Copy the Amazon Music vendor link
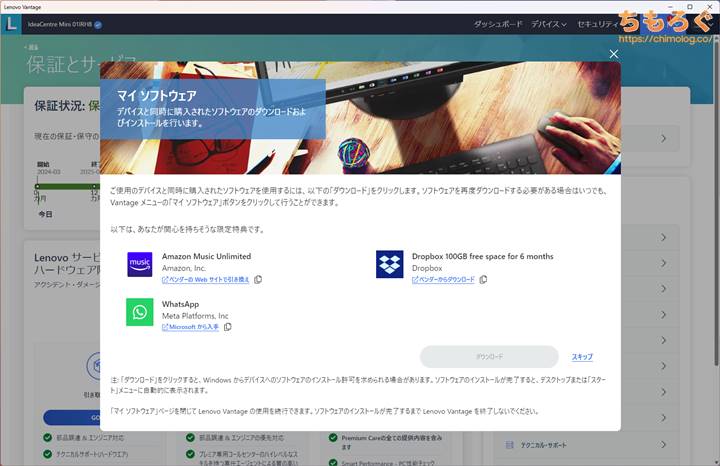The image size is (720, 466). (258, 279)
